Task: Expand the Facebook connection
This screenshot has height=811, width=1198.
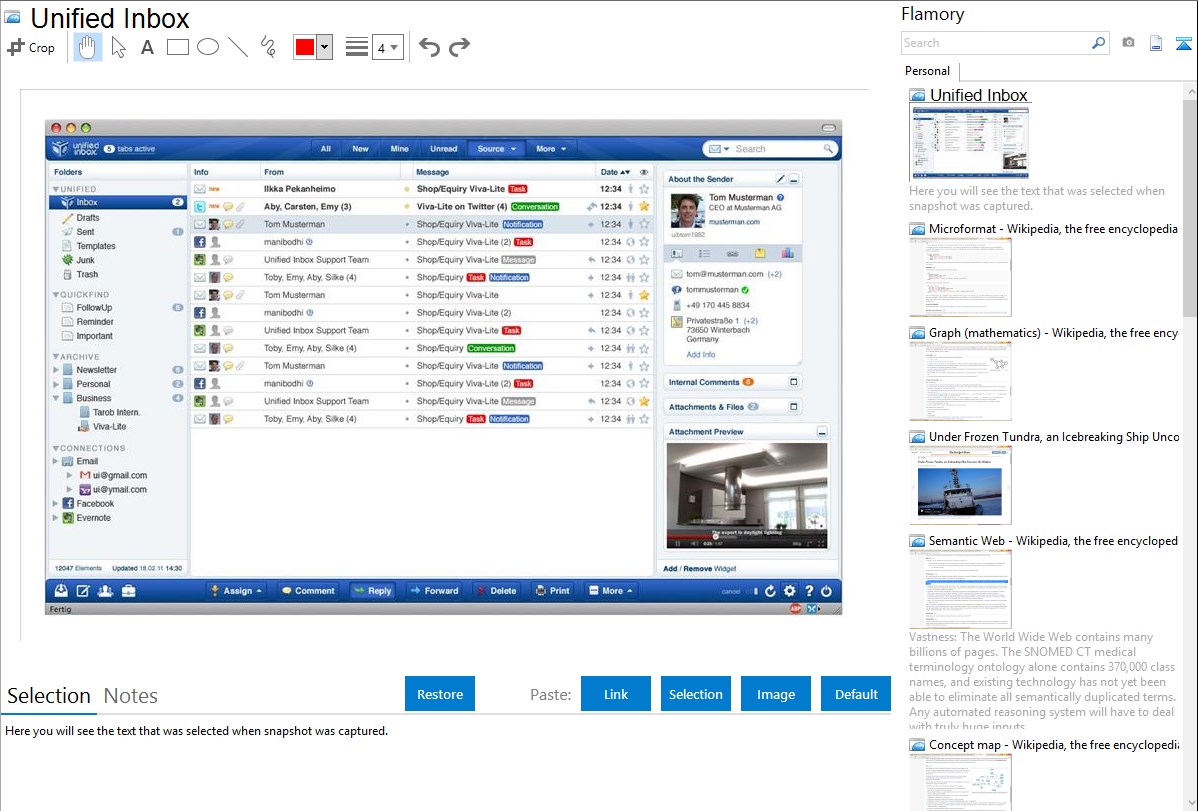Action: [x=55, y=504]
